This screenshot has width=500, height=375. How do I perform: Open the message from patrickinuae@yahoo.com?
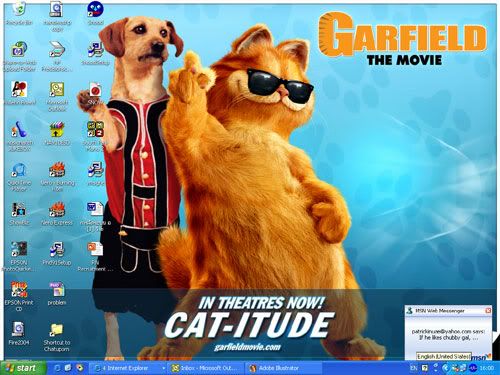click(448, 335)
